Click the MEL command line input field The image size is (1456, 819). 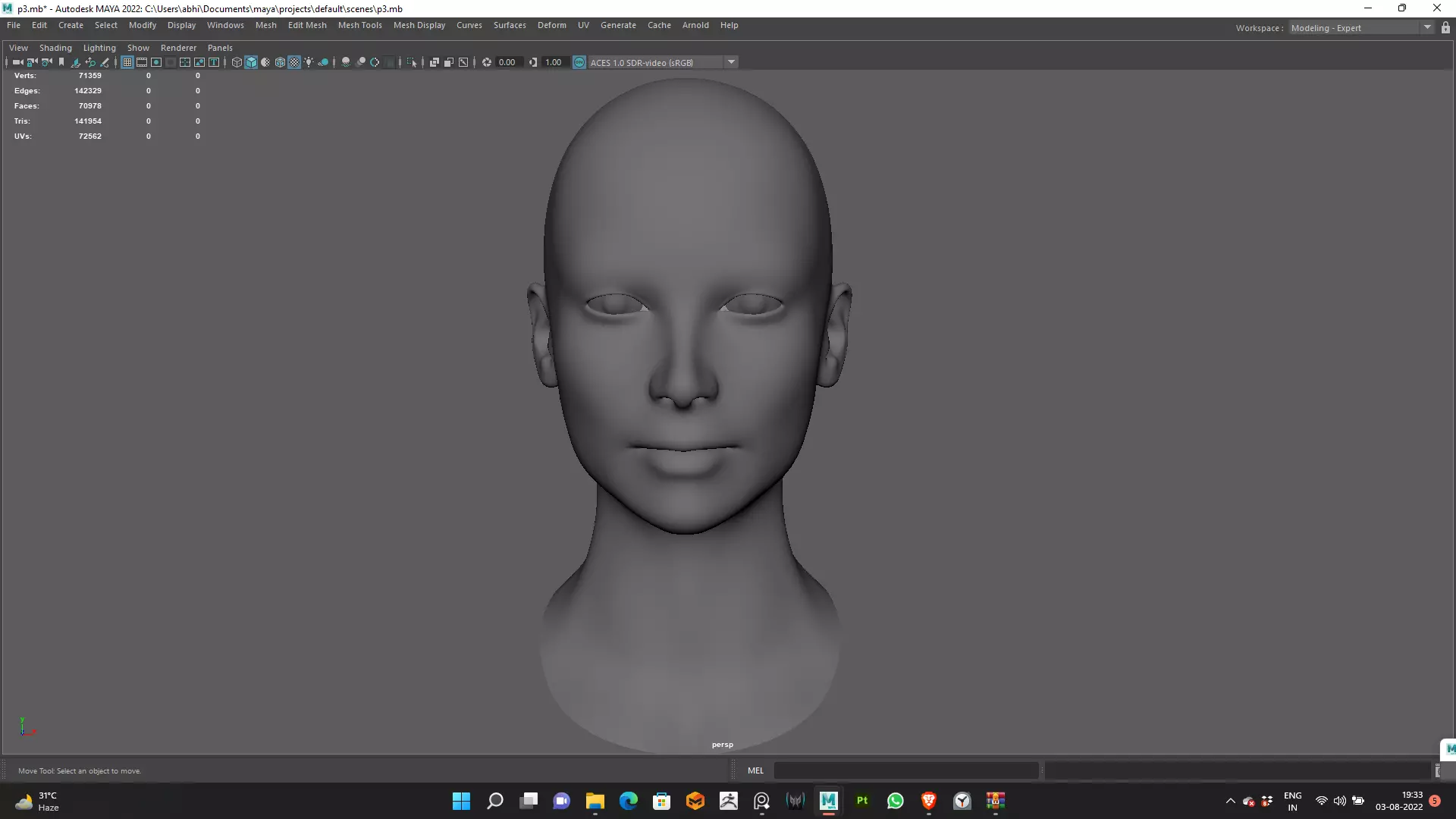pyautogui.click(x=905, y=770)
